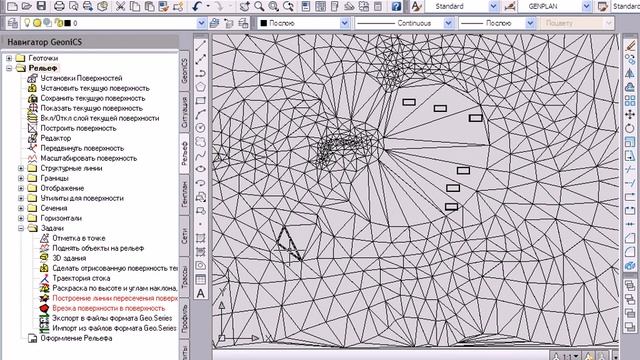Make object's layer current icon
Image resolution: width=640 pixels, height=360 pixels.
[x=214, y=23]
